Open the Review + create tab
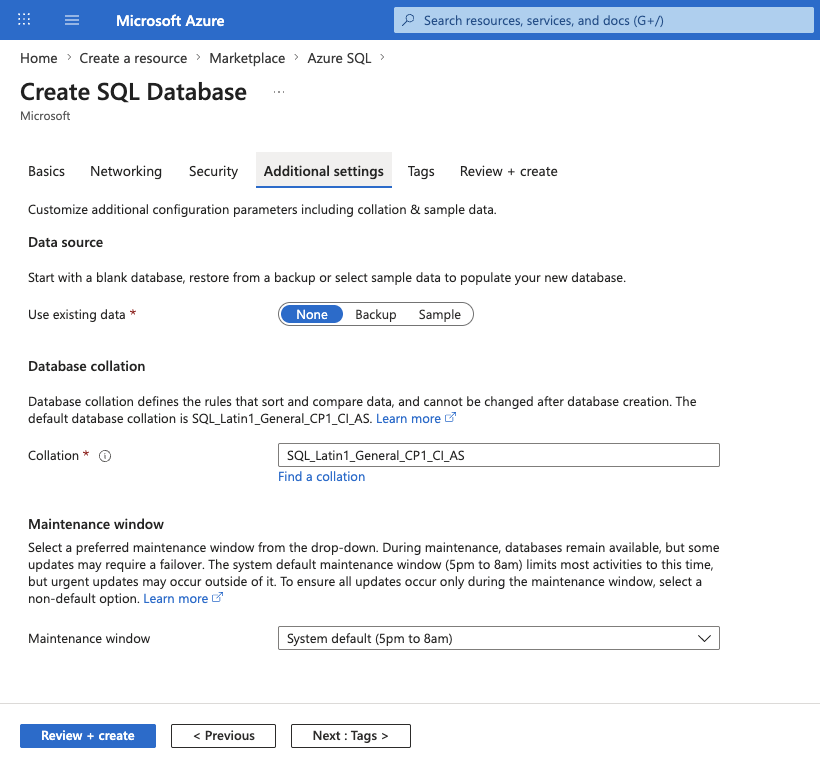 pos(508,171)
